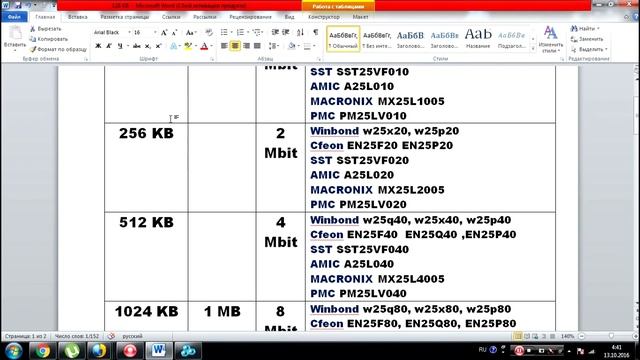This screenshot has width=640, height=360.
Task: Decrease paragraph indent
Action: tap(275, 32)
